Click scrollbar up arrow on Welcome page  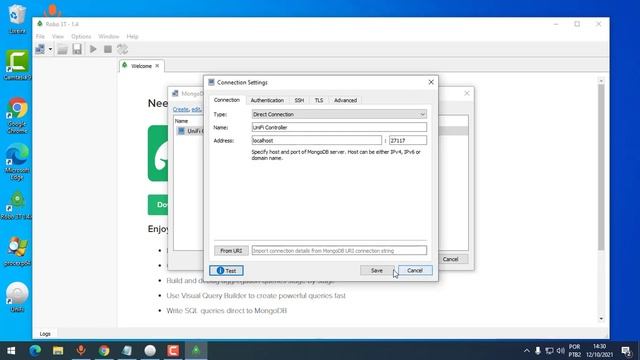click(601, 81)
